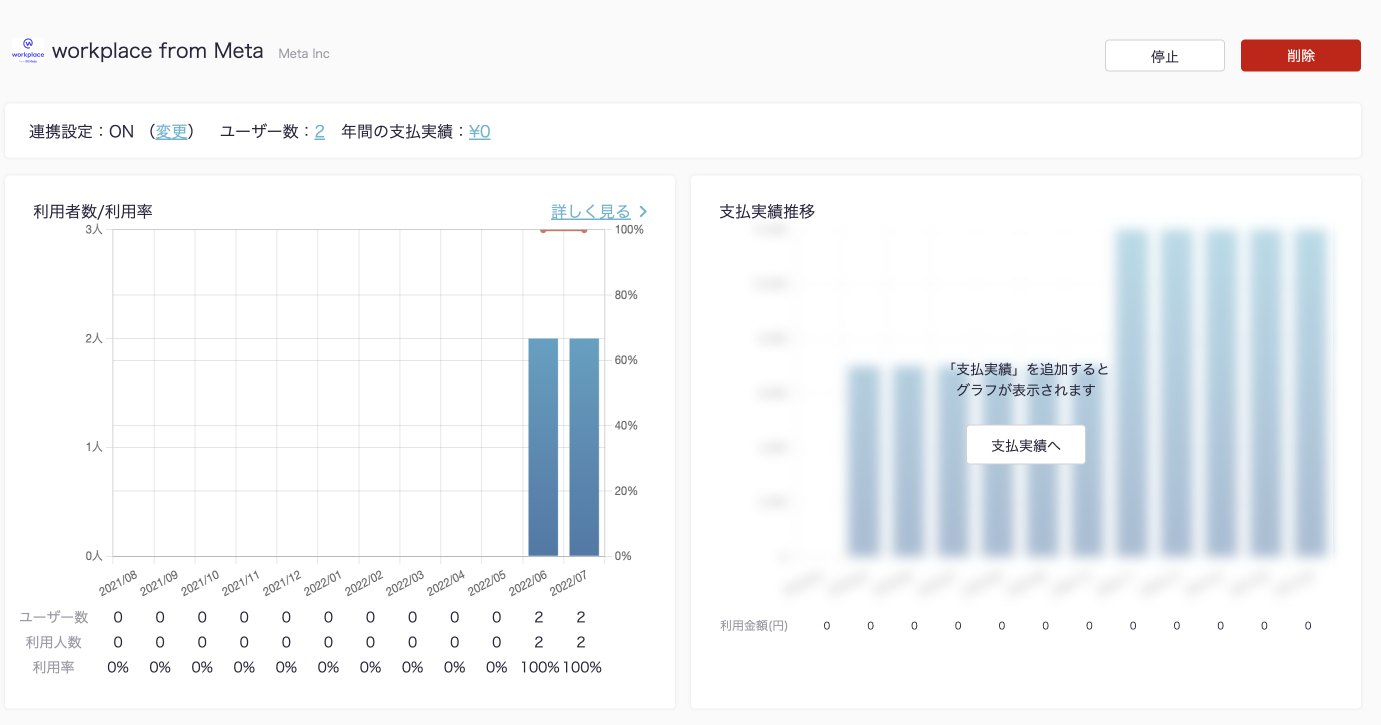1381x725 pixels.
Task: Click the 100% value in the 利用率 row for 2022/07
Action: pos(582,667)
